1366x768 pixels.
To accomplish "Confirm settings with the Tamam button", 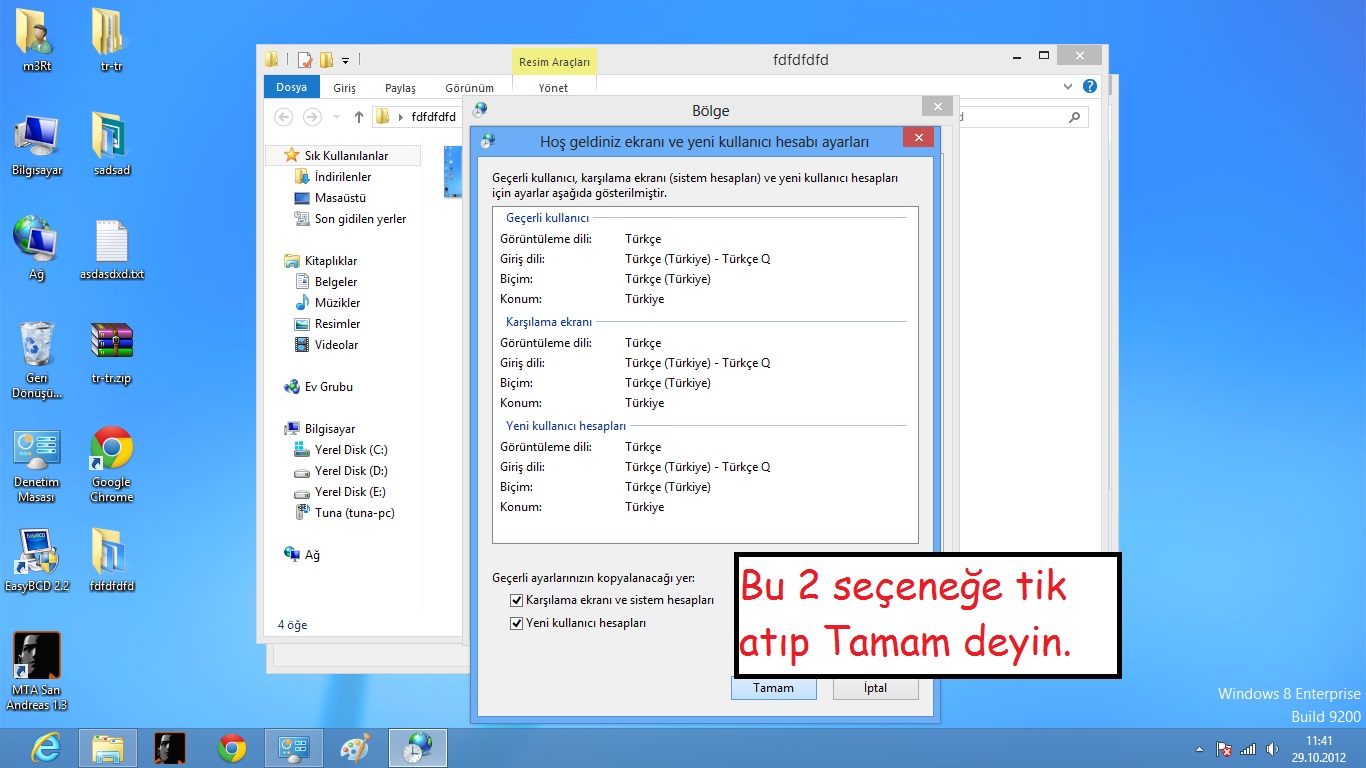I will 773,688.
